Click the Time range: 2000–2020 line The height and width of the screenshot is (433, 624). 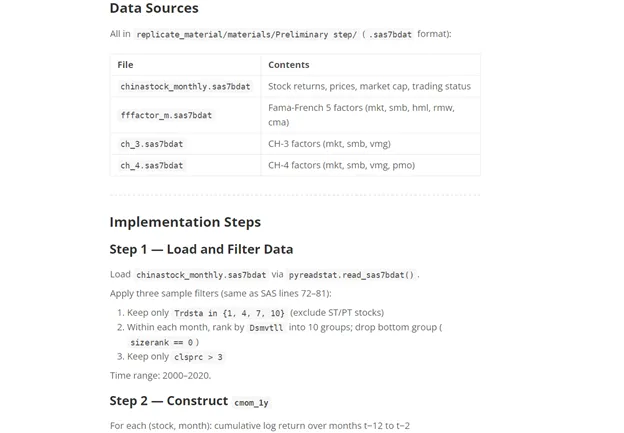pos(160,375)
